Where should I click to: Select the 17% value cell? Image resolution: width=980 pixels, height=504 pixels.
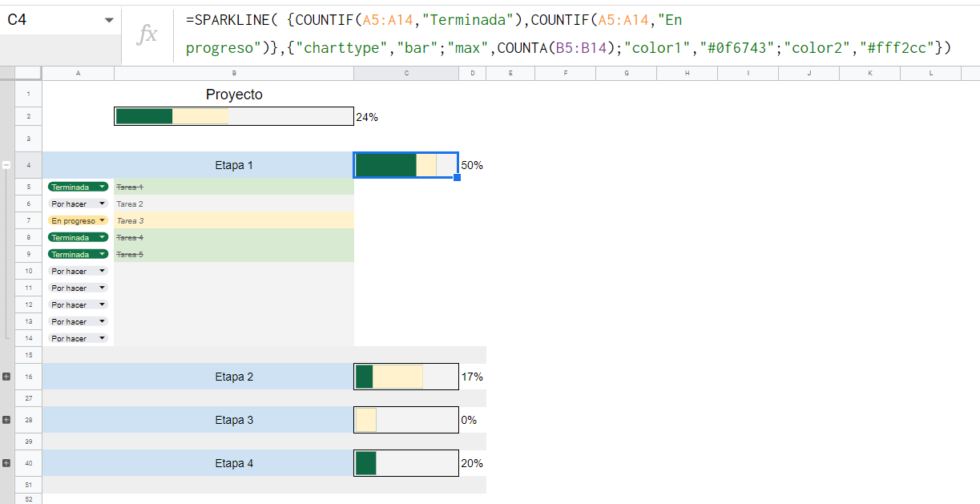click(472, 377)
